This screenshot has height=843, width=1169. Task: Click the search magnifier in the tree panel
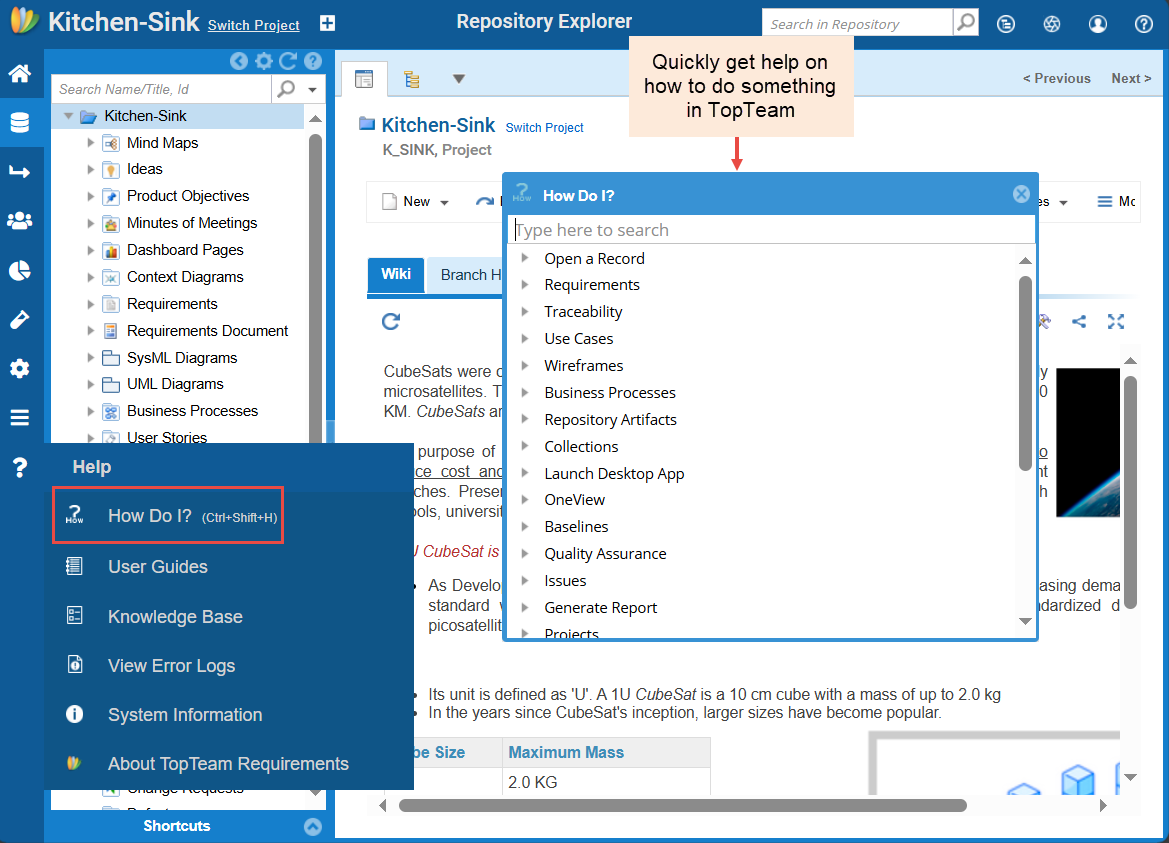point(286,89)
